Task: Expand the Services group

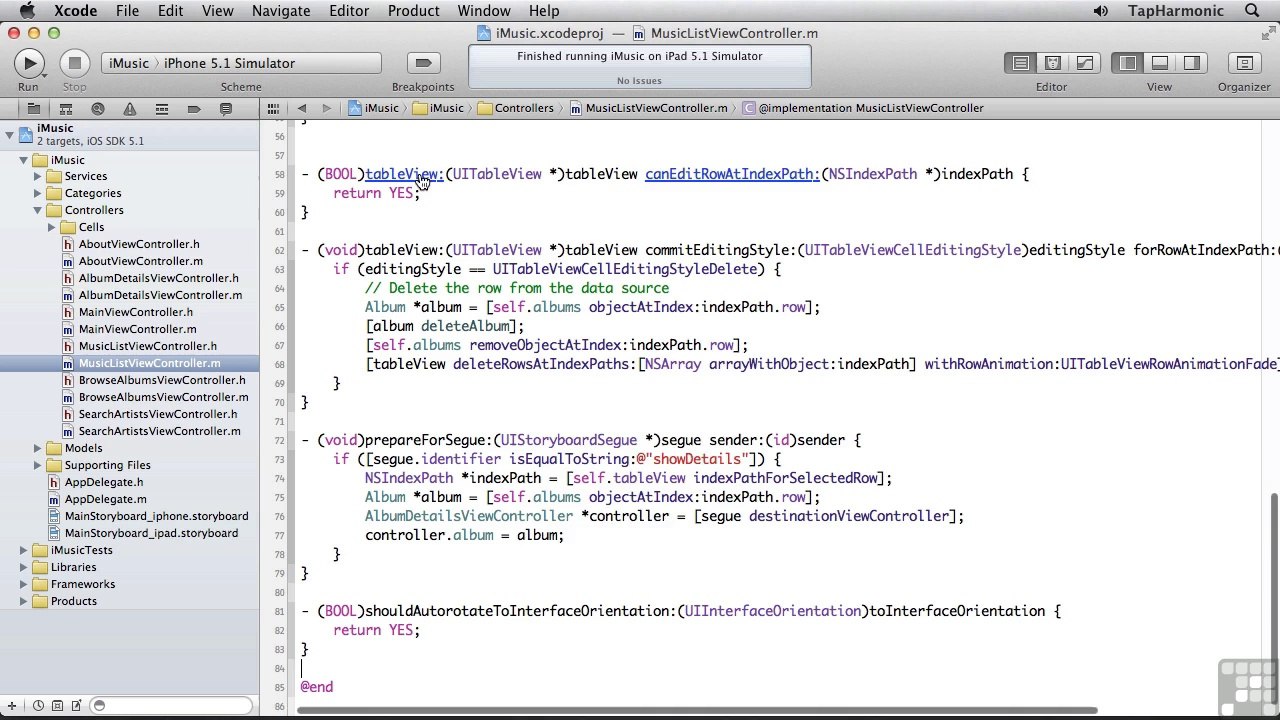Action: (x=38, y=177)
